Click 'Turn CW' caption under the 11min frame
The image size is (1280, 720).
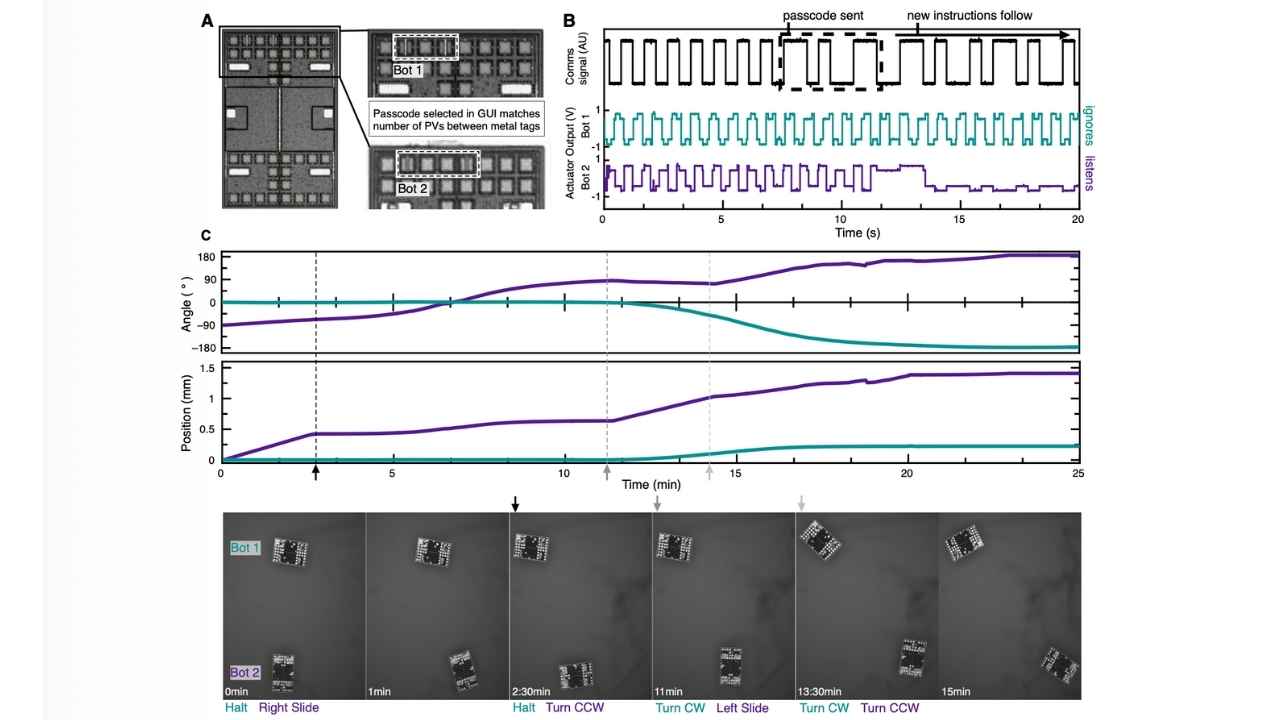point(679,708)
